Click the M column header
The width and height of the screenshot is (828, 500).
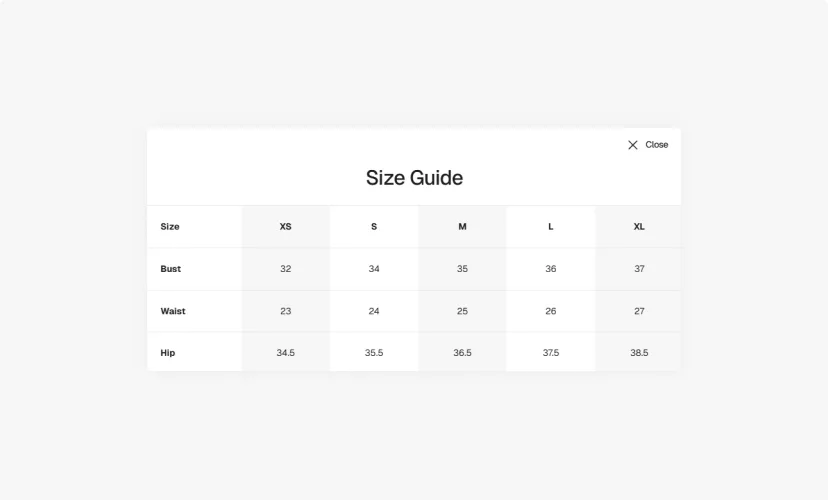(462, 227)
